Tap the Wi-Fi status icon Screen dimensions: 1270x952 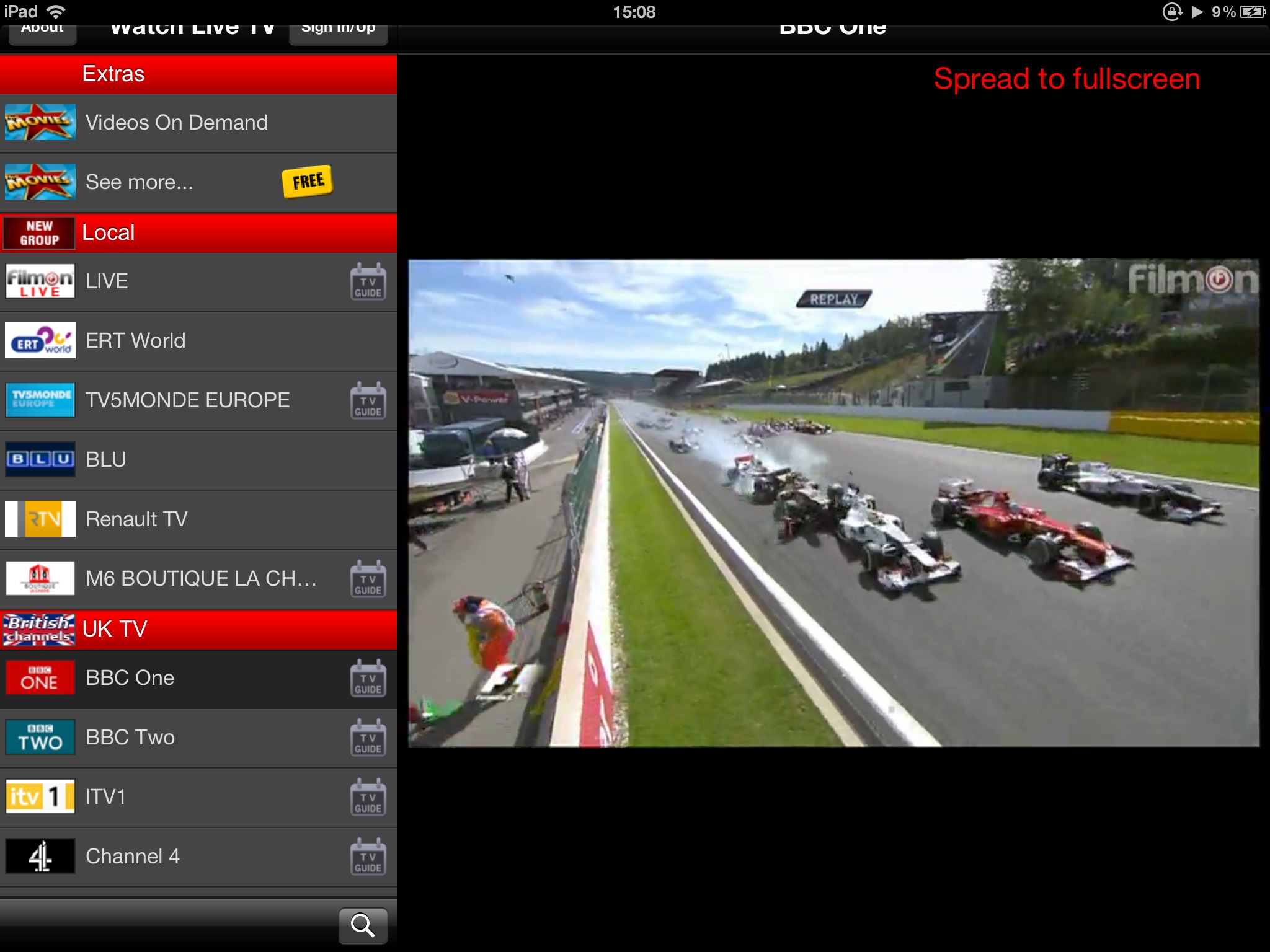pos(56,12)
